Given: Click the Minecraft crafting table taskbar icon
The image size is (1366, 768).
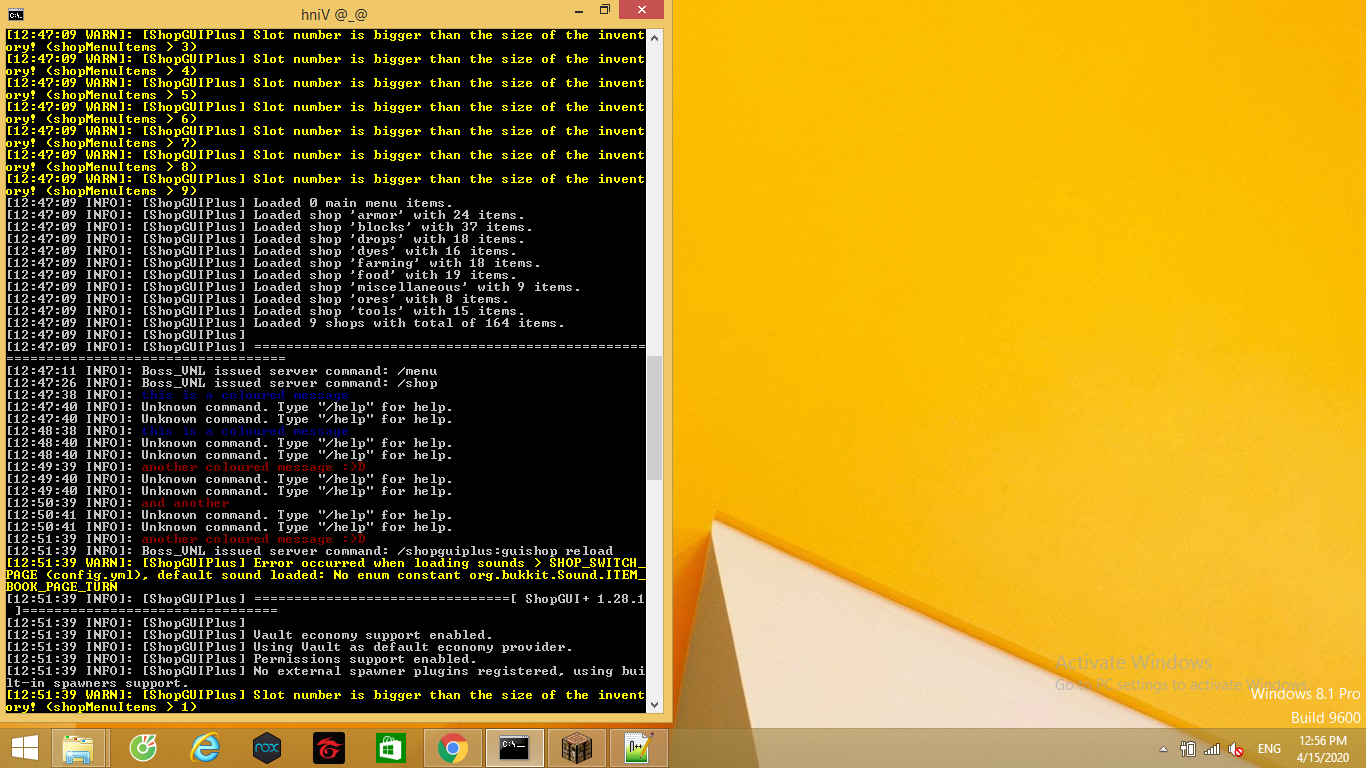Looking at the screenshot, I should coord(576,748).
